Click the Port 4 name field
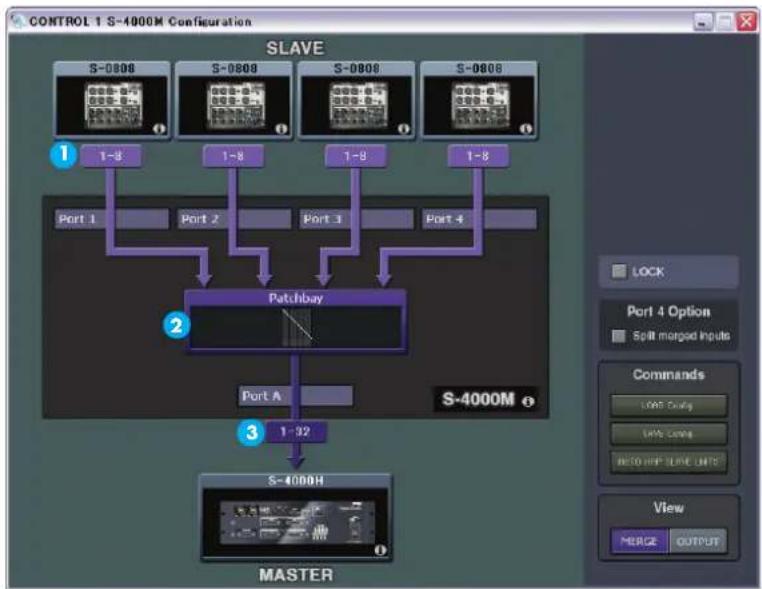Screen dimensions: 762x589 click(x=479, y=219)
